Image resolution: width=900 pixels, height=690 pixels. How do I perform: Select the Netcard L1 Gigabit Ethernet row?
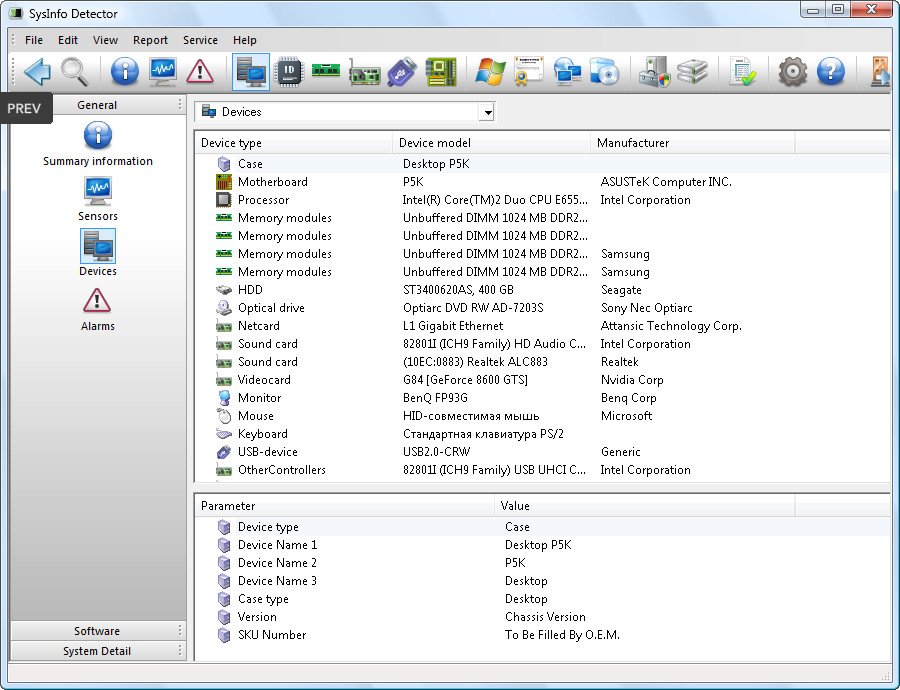click(x=542, y=325)
